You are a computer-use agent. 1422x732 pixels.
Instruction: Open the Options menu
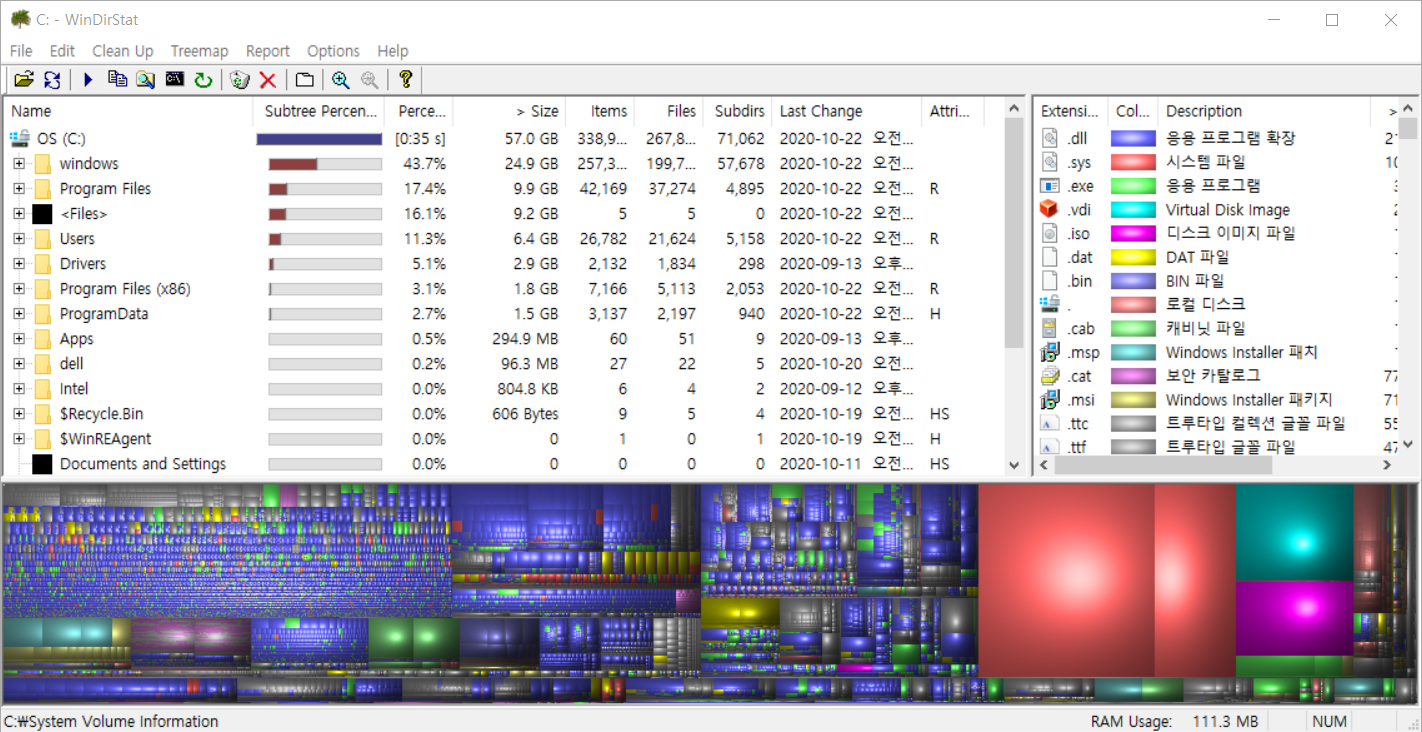[x=333, y=51]
